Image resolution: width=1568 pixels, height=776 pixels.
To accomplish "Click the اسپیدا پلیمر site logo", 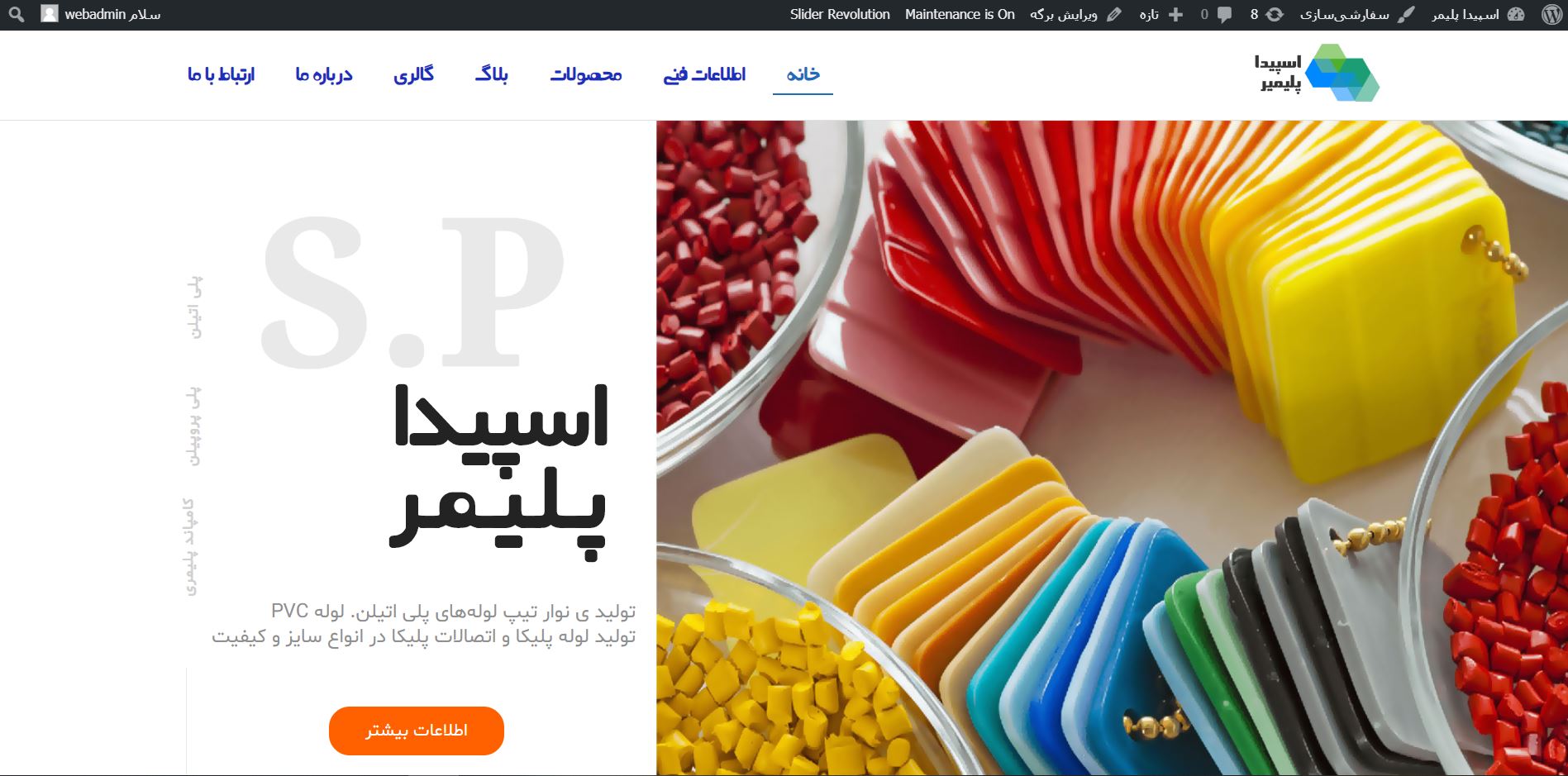I will (1317, 73).
